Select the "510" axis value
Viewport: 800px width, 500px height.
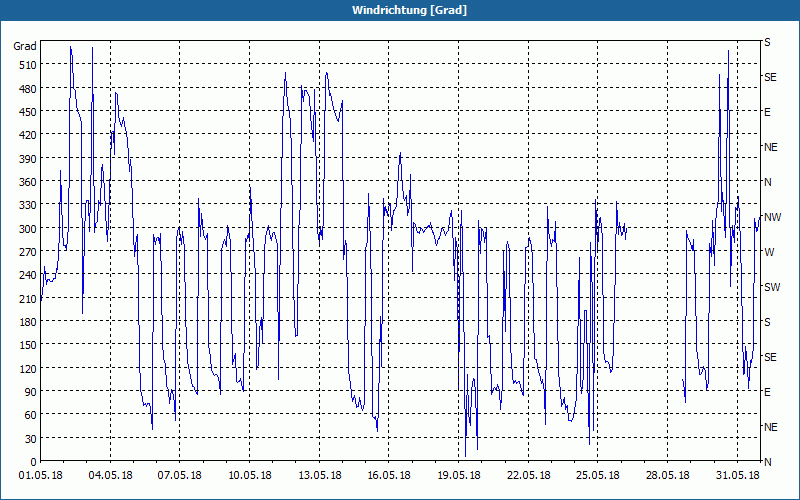pyautogui.click(x=28, y=65)
